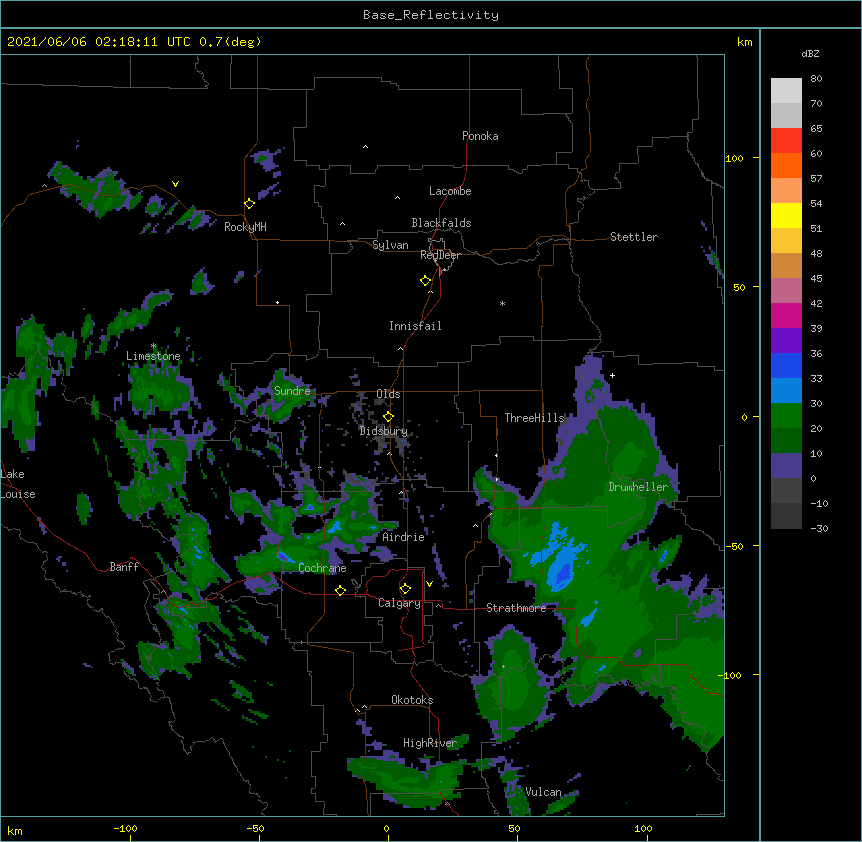Pick the bright yellow swatch in the legend
The height and width of the screenshot is (842, 862).
(786, 215)
